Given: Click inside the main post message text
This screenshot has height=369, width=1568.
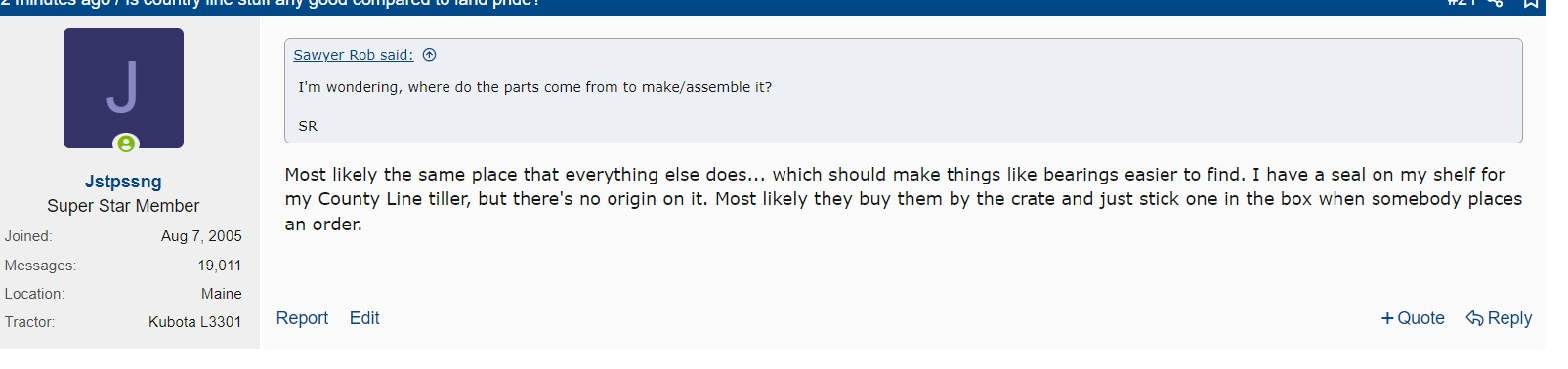Looking at the screenshot, I should [x=903, y=199].
